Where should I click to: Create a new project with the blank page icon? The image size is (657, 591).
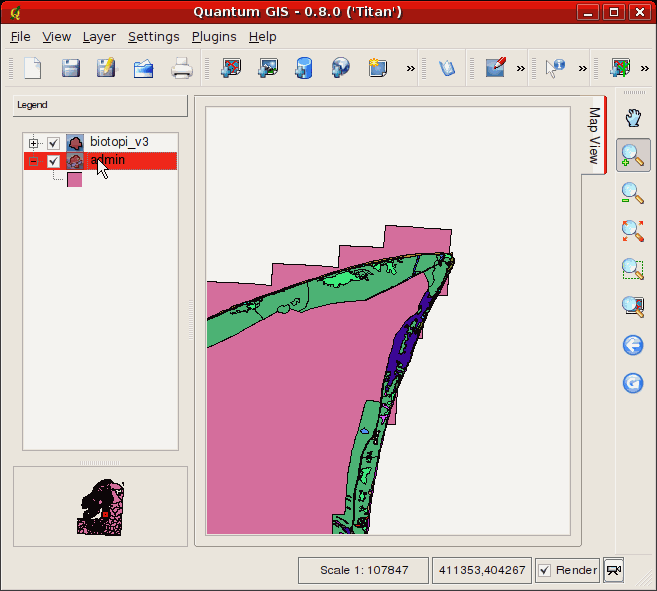(33, 68)
